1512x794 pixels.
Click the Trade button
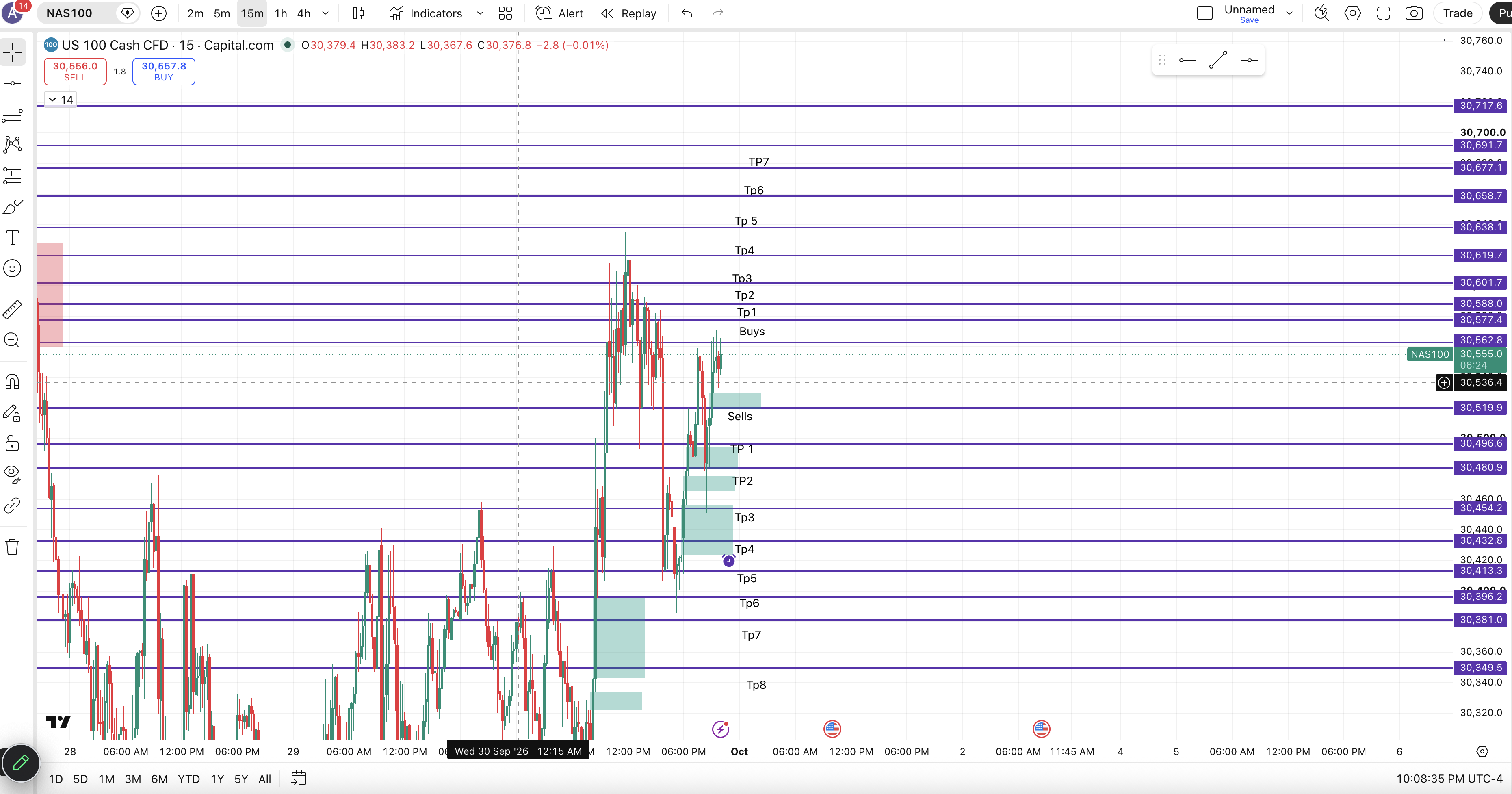click(x=1458, y=13)
